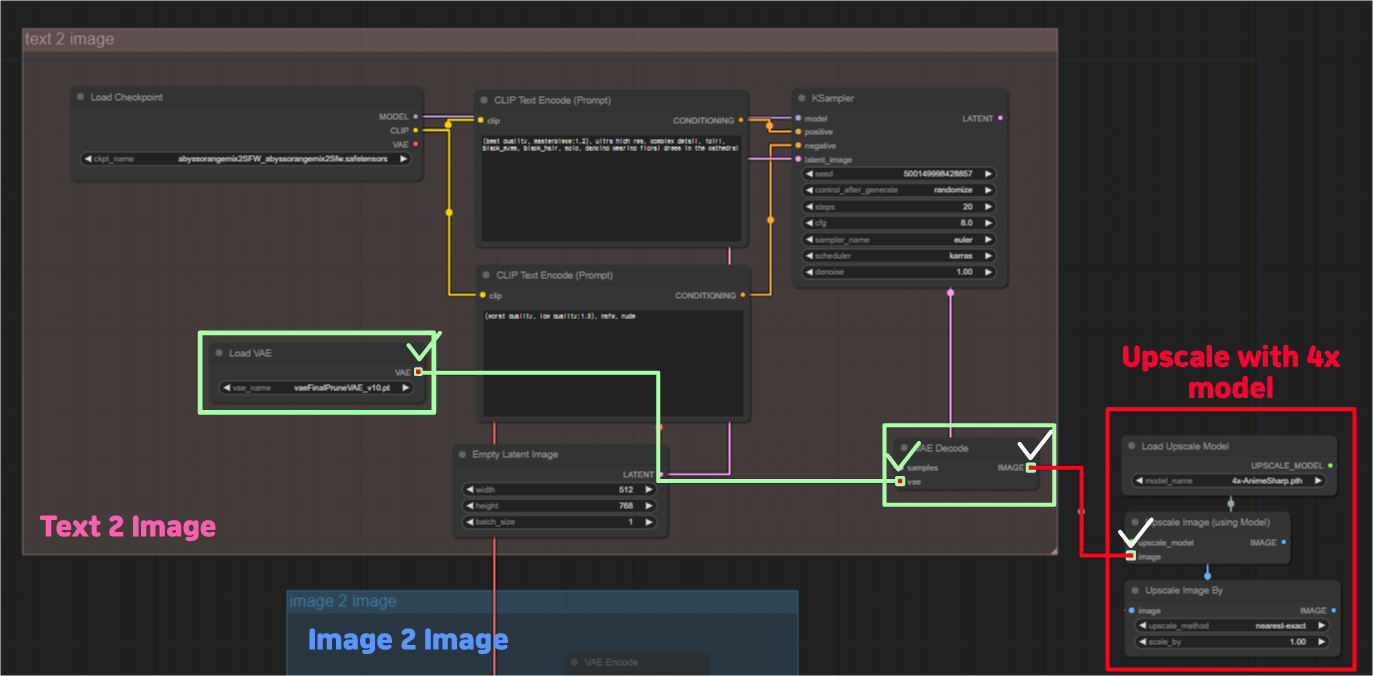The height and width of the screenshot is (676, 1373).
Task: Collapse the KSampler node using its title dot
Action: (802, 98)
